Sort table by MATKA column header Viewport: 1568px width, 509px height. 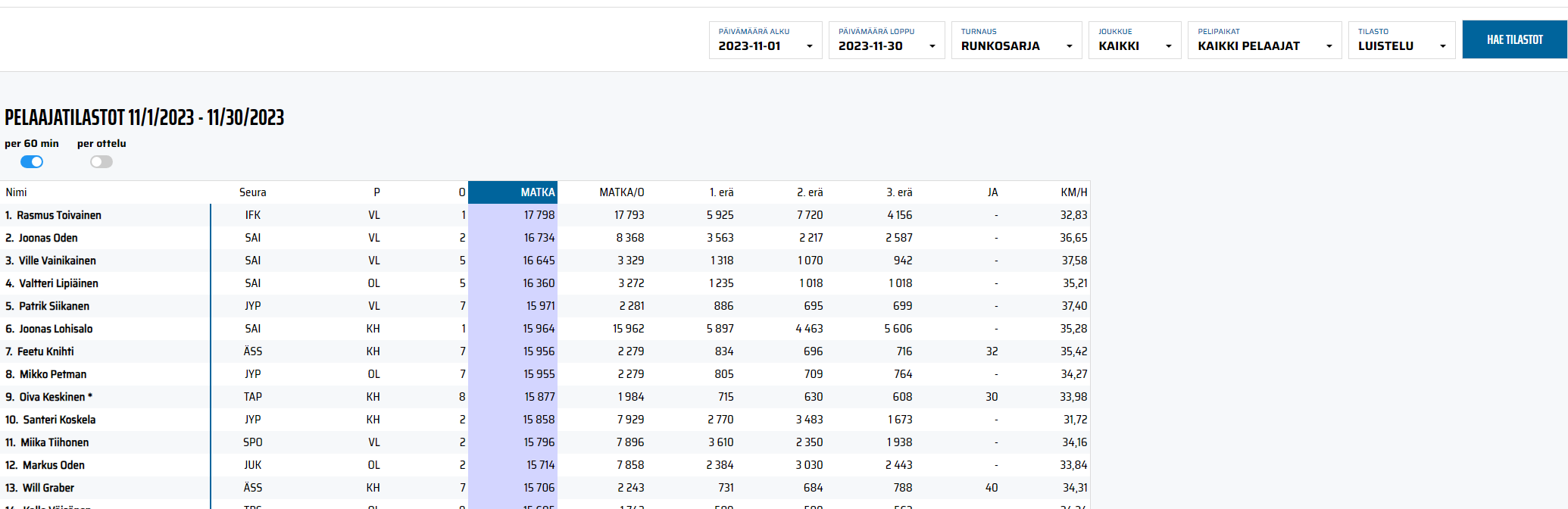(x=537, y=192)
